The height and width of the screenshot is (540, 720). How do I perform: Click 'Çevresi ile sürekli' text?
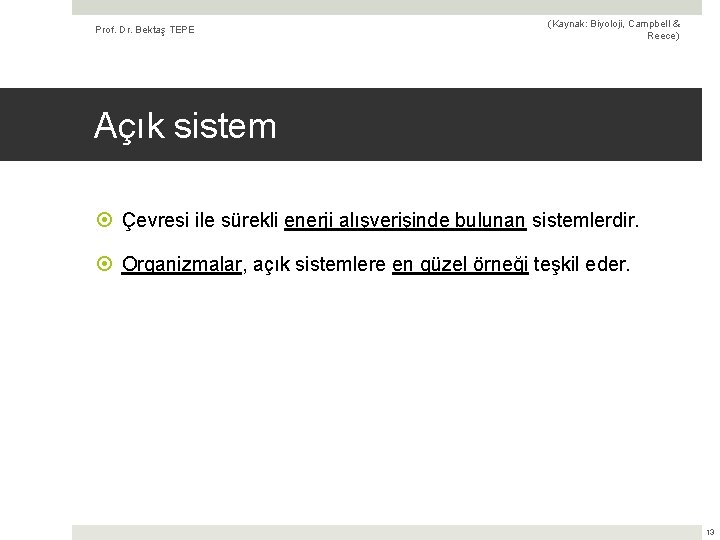click(x=200, y=220)
